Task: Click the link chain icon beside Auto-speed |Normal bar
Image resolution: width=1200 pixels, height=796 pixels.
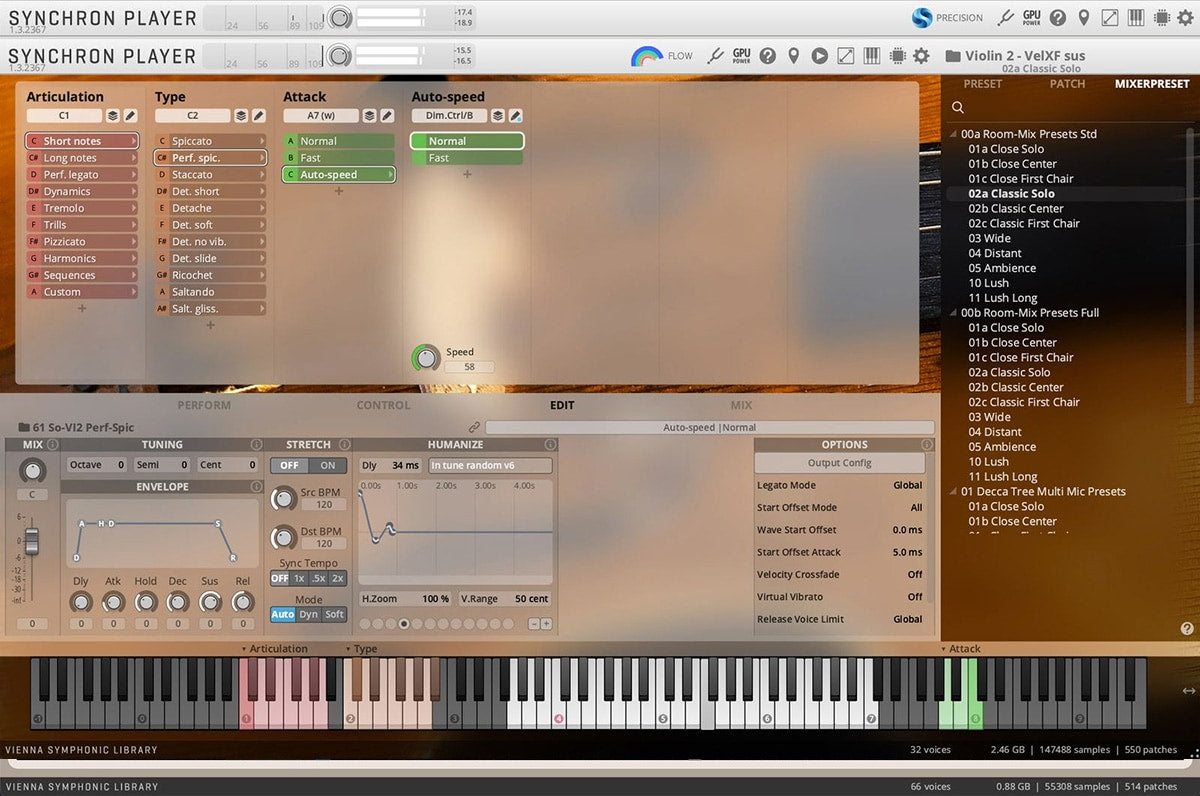Action: click(474, 427)
